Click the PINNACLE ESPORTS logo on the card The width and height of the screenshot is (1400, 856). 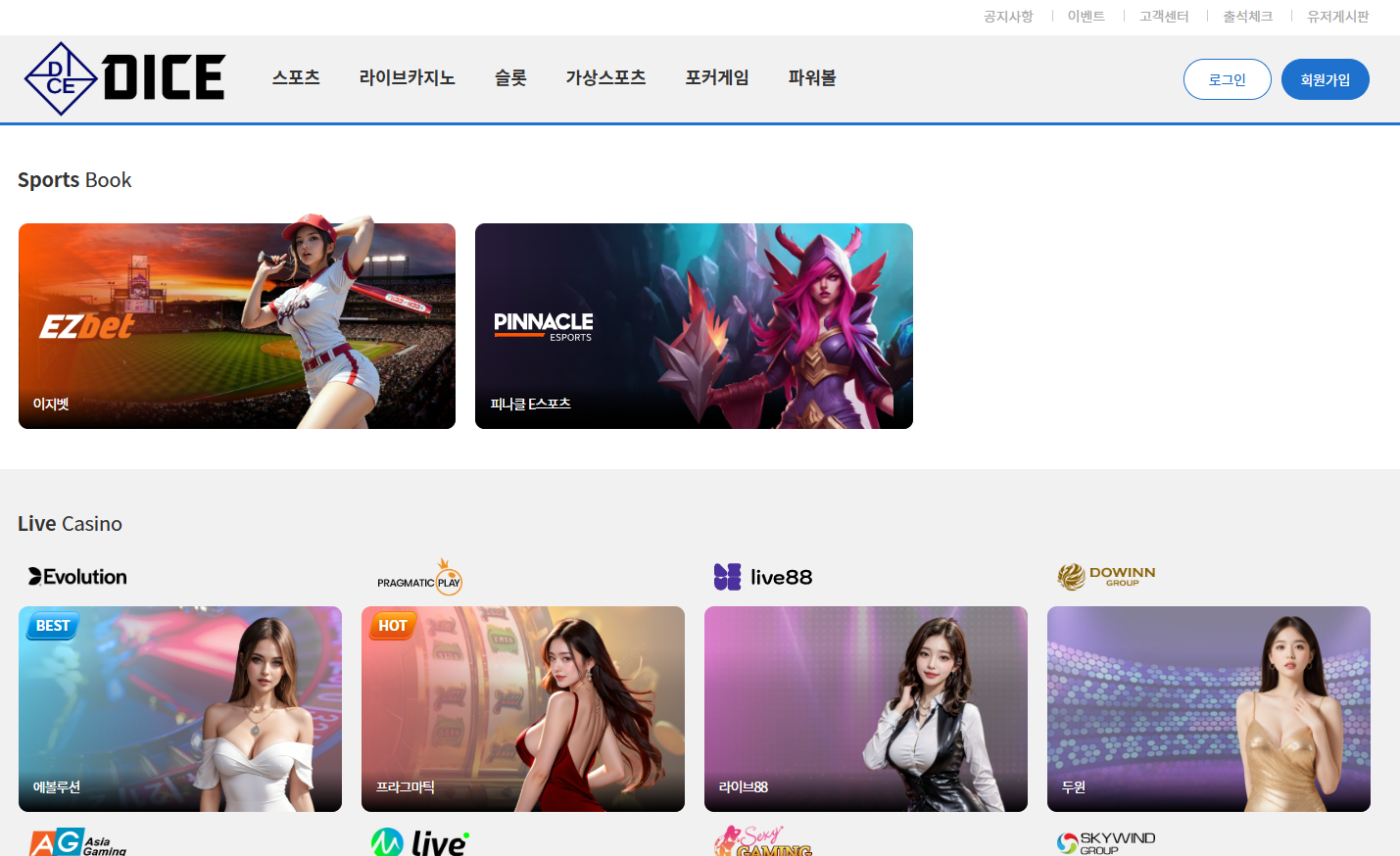(x=544, y=326)
